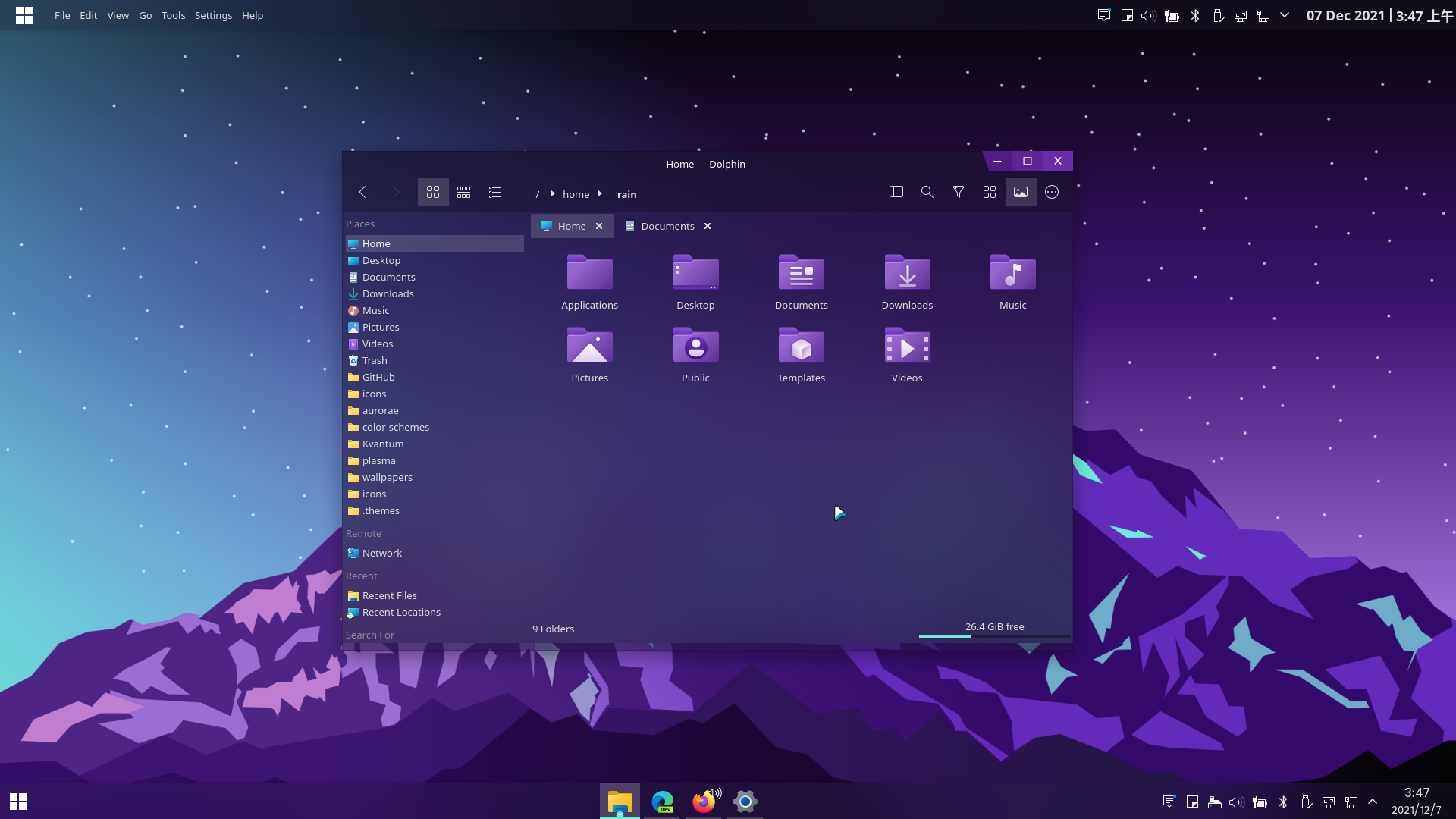Open Network under Remote

435,553
